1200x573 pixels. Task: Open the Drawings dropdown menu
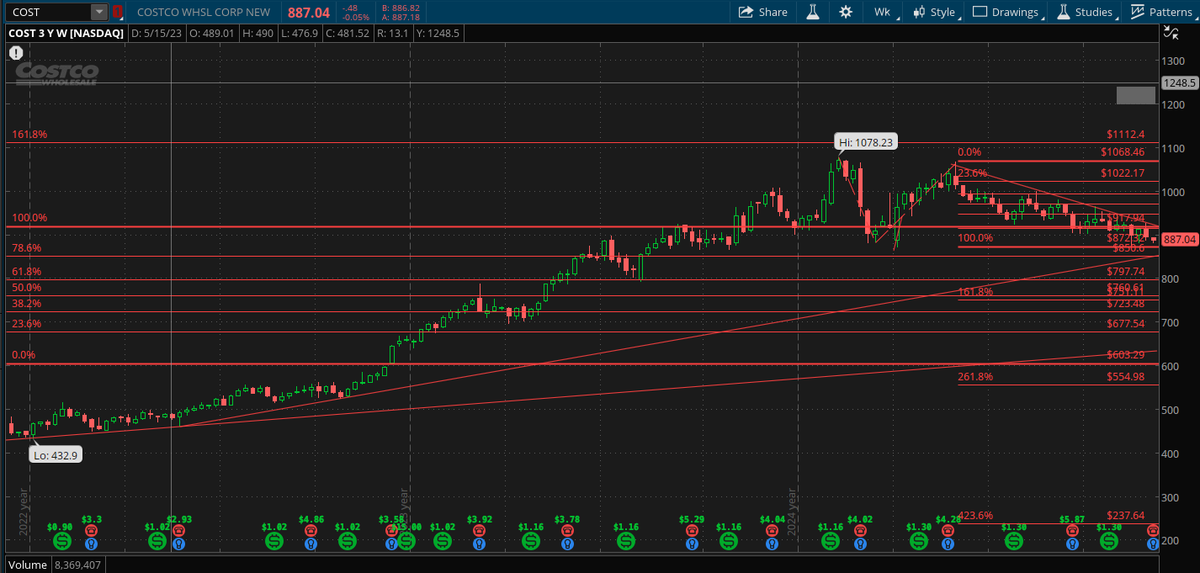coord(1006,12)
